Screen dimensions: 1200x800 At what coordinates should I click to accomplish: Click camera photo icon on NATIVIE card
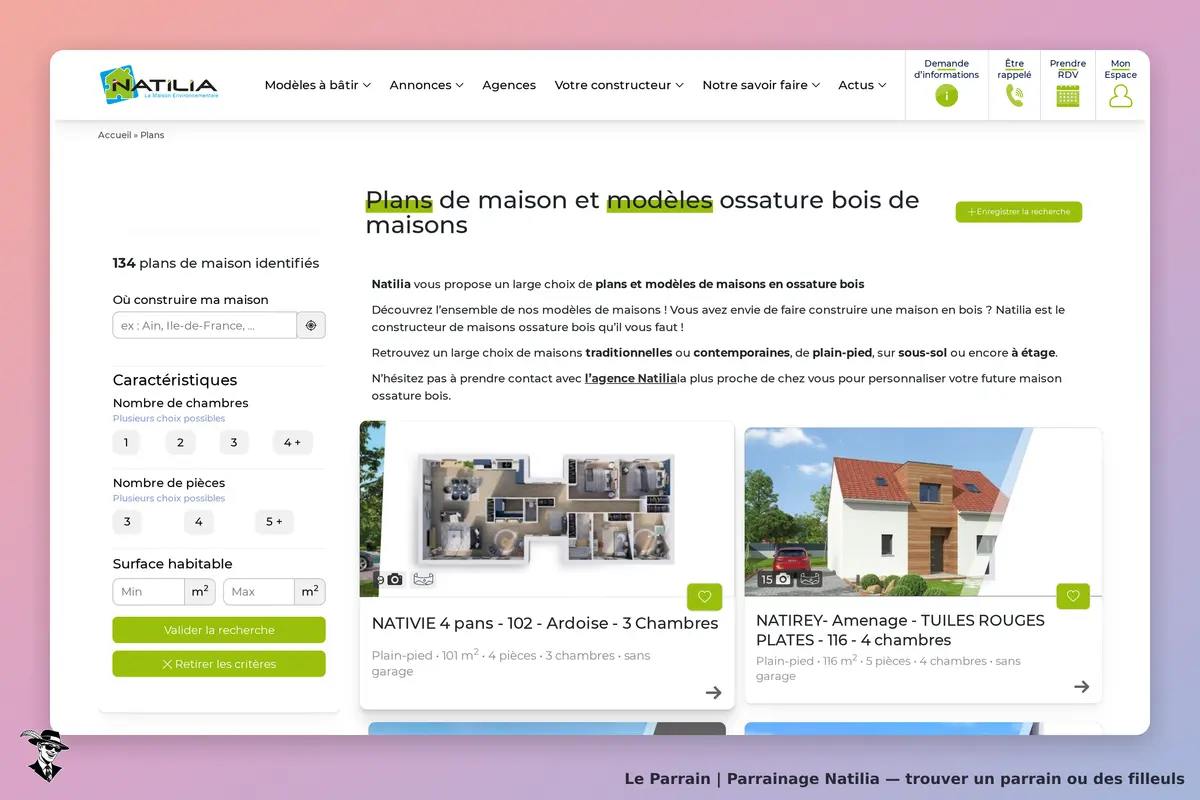(395, 579)
